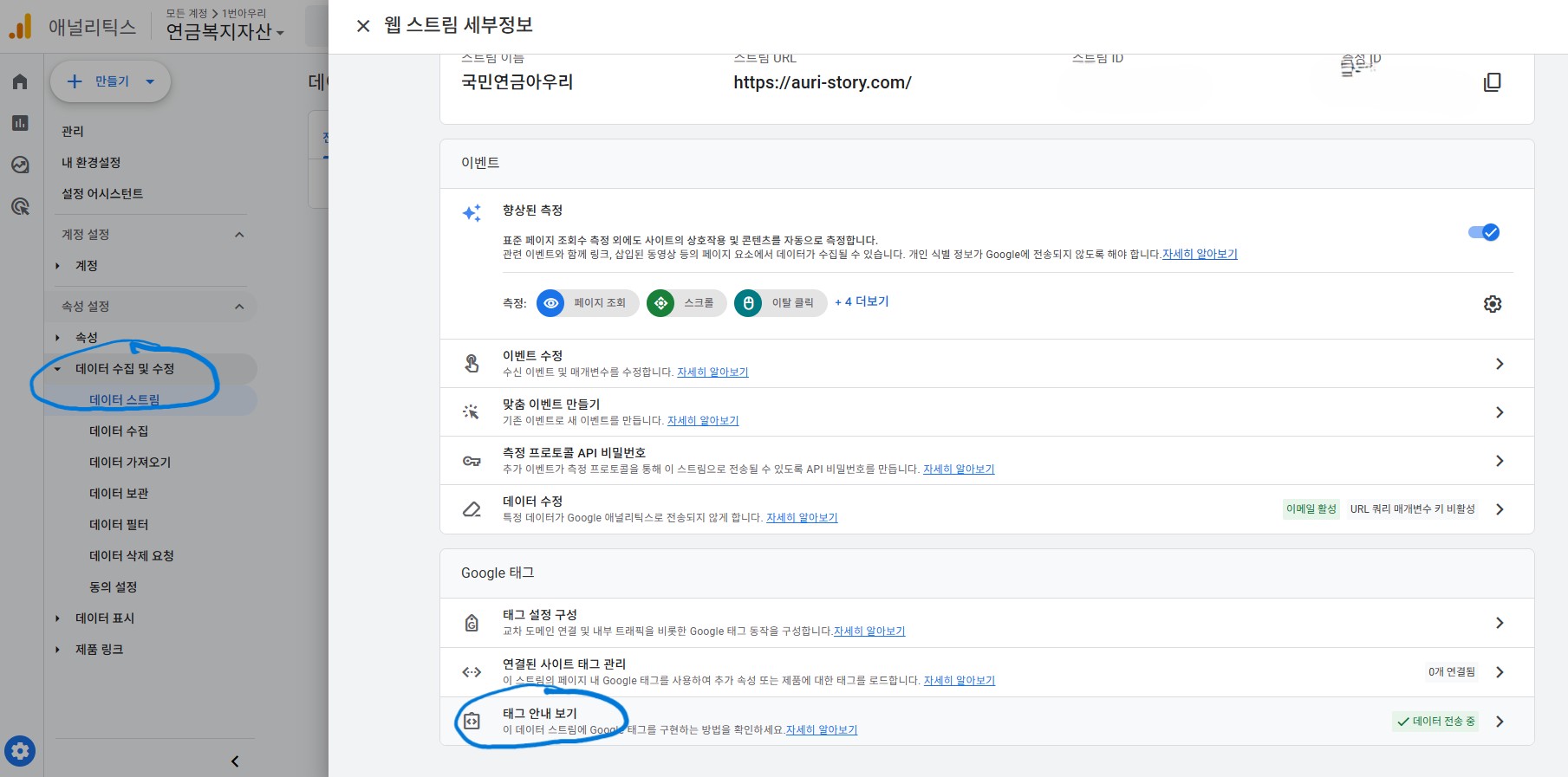
Task: Select 데이터 필터 menu item
Action: (119, 525)
